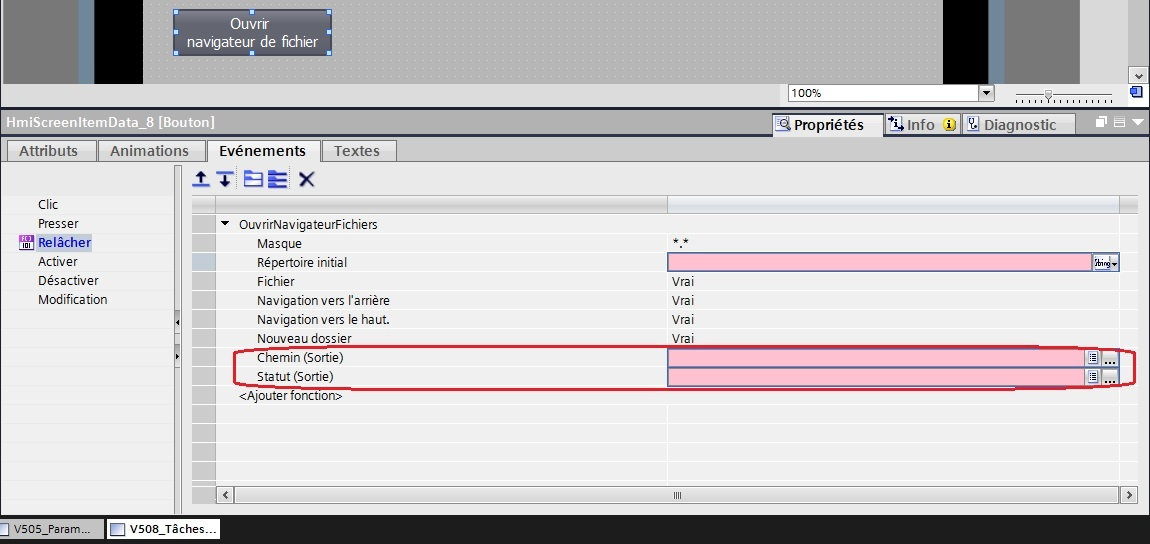Click the zoom slider handle
The height and width of the screenshot is (544, 1150).
pyautogui.click(x=1049, y=95)
